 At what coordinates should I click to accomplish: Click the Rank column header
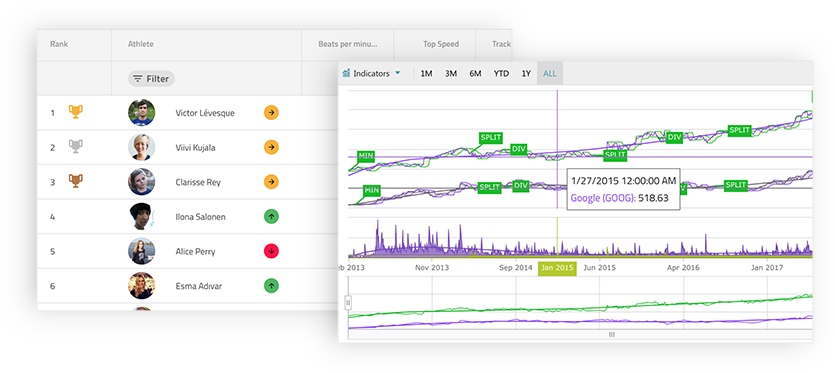(59, 44)
